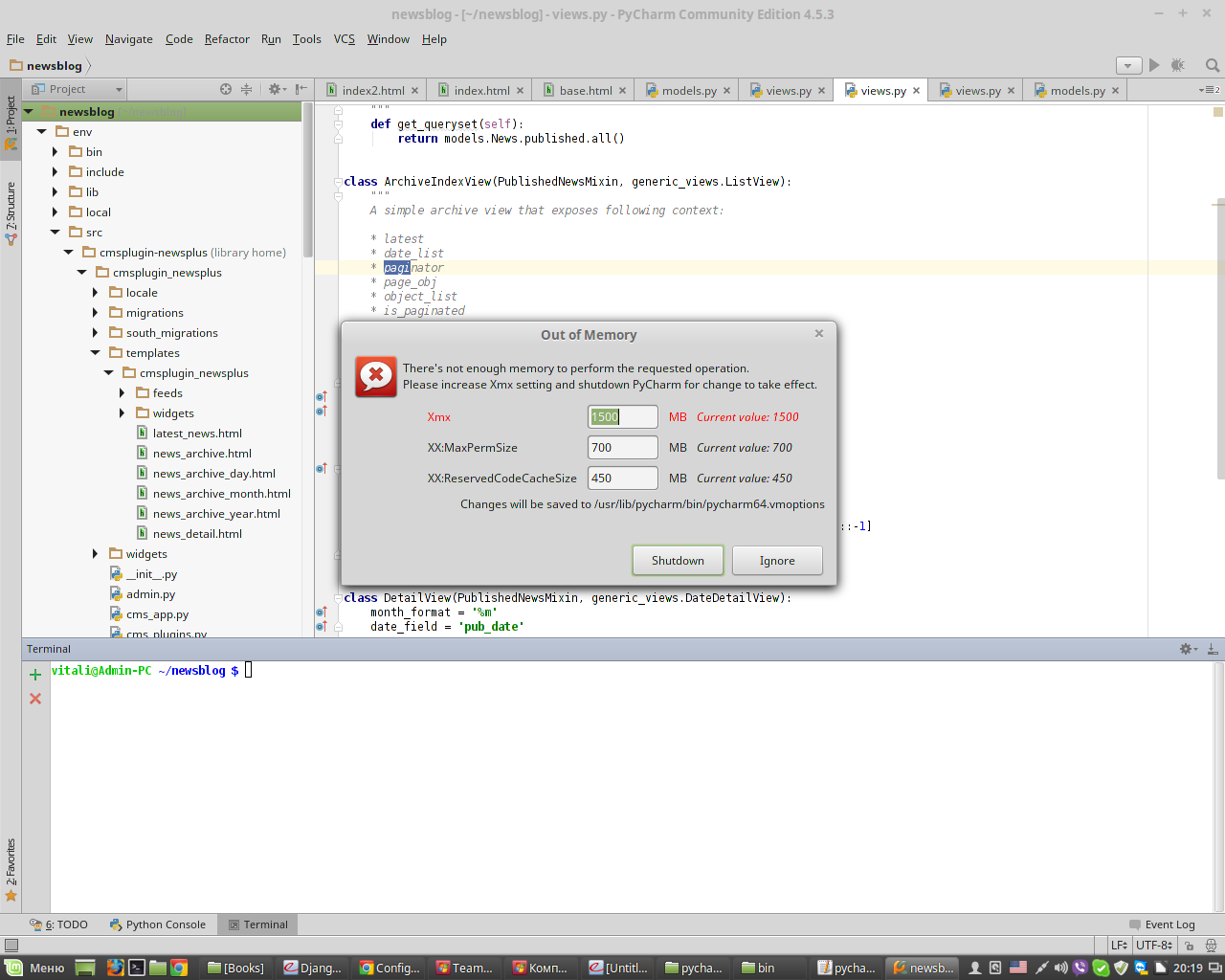
Task: Open the Tools menu
Action: [306, 39]
